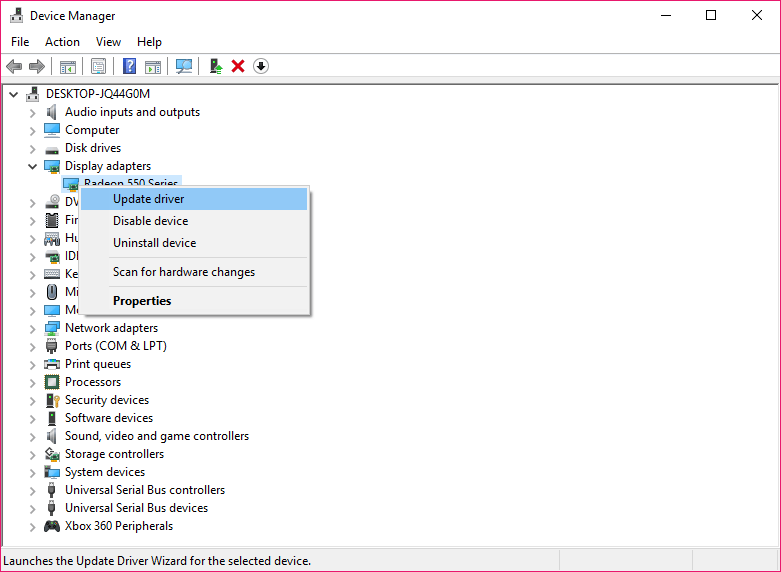Click the Back arrow toolbar icon
The height and width of the screenshot is (572, 781).
coord(14,66)
